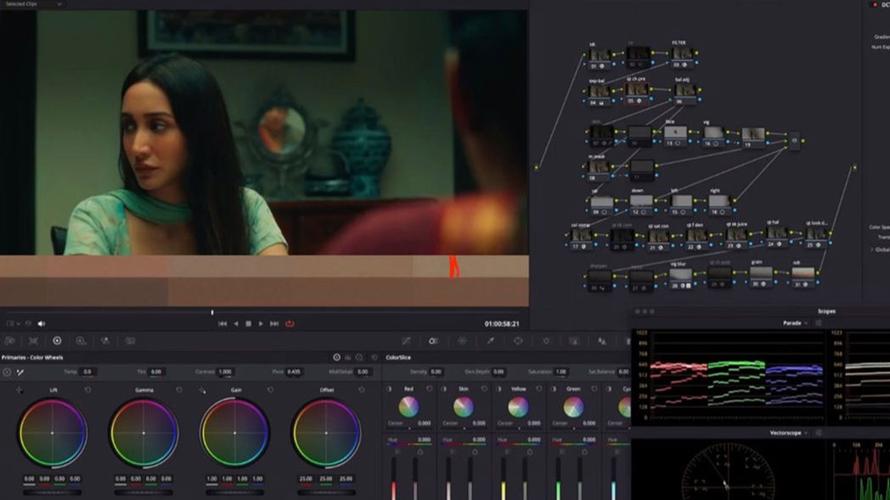Click the viewer scrubber playhead
The image size is (890, 500).
(x=212, y=312)
